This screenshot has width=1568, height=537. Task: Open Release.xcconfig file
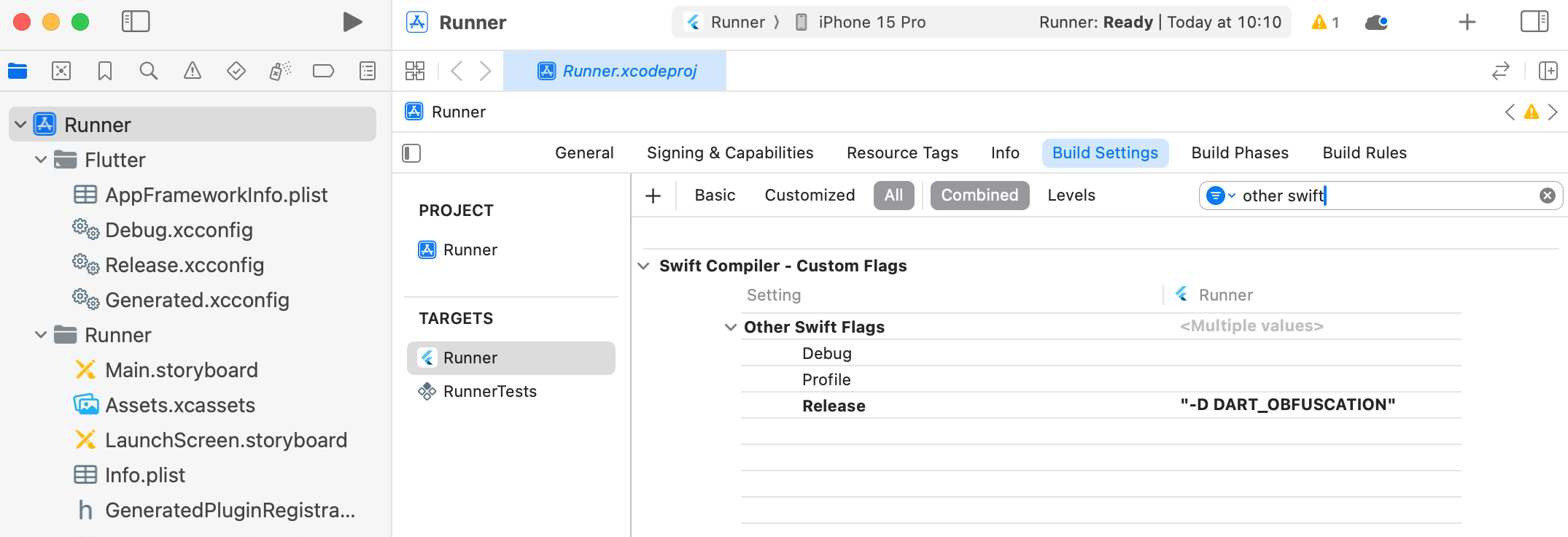[168, 265]
